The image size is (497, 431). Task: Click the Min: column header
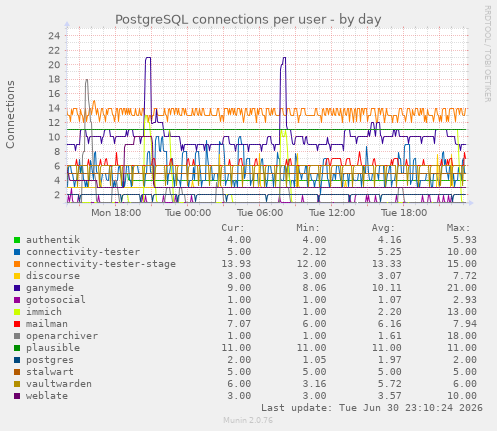[308, 228]
